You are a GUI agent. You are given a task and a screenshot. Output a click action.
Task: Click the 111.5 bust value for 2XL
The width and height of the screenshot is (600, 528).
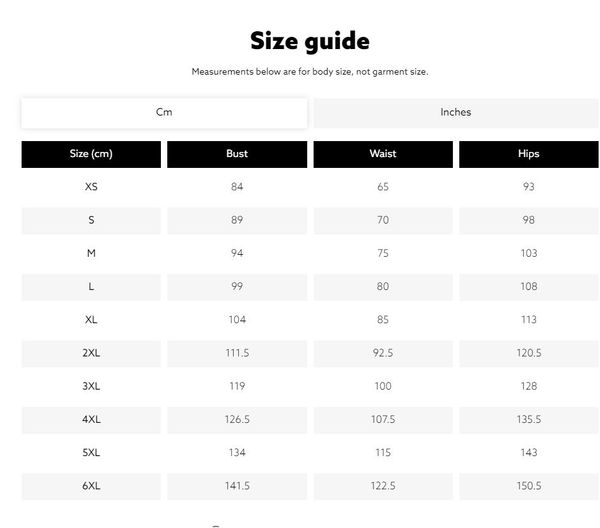(237, 353)
